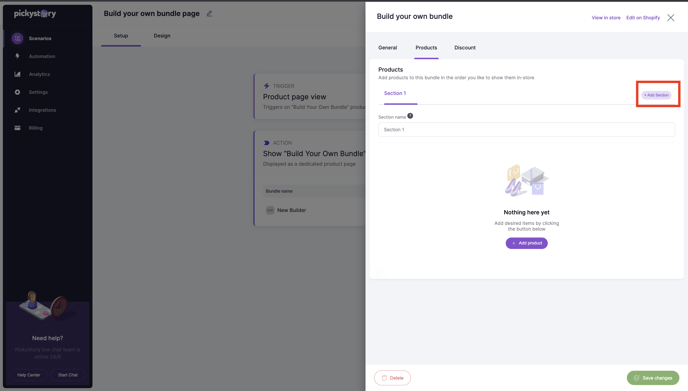Open Edit on Shopify link
Viewport: 688px width, 391px height.
pyautogui.click(x=643, y=18)
